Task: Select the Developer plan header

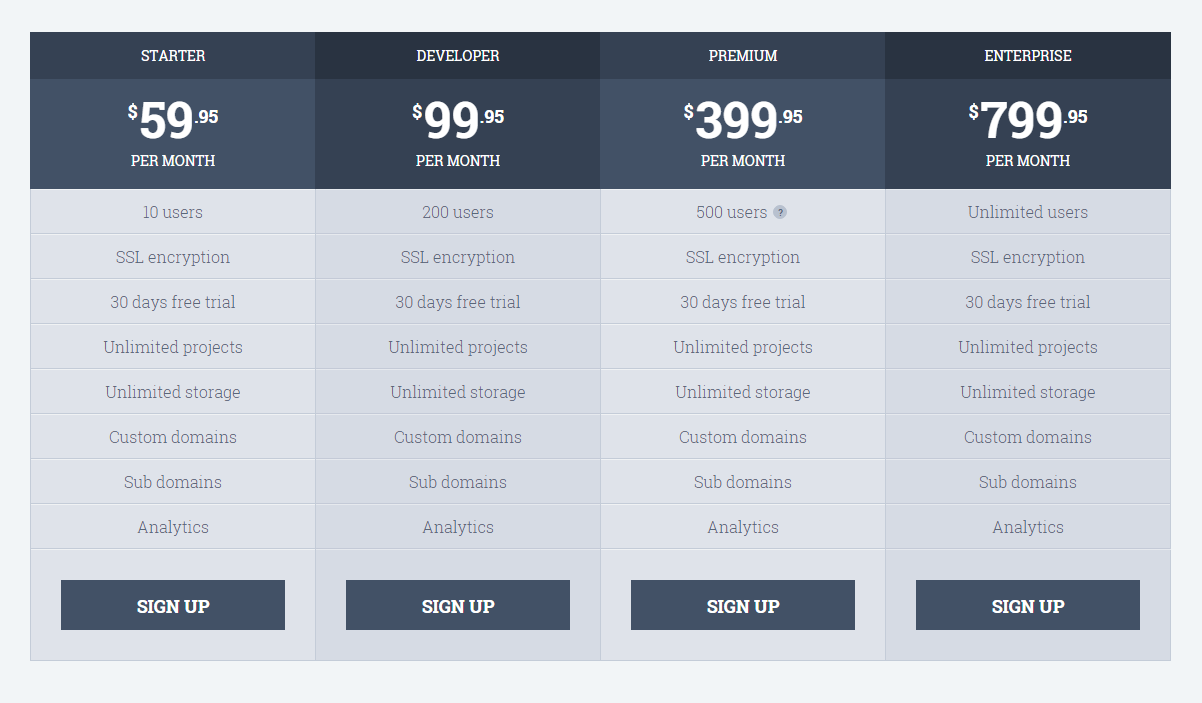Action: [x=458, y=56]
